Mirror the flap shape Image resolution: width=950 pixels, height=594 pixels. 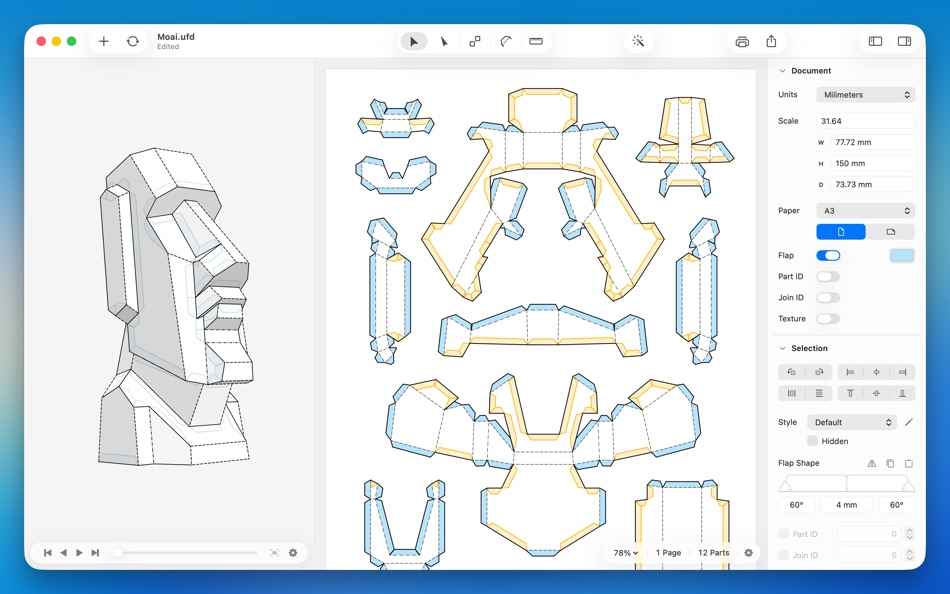click(872, 464)
